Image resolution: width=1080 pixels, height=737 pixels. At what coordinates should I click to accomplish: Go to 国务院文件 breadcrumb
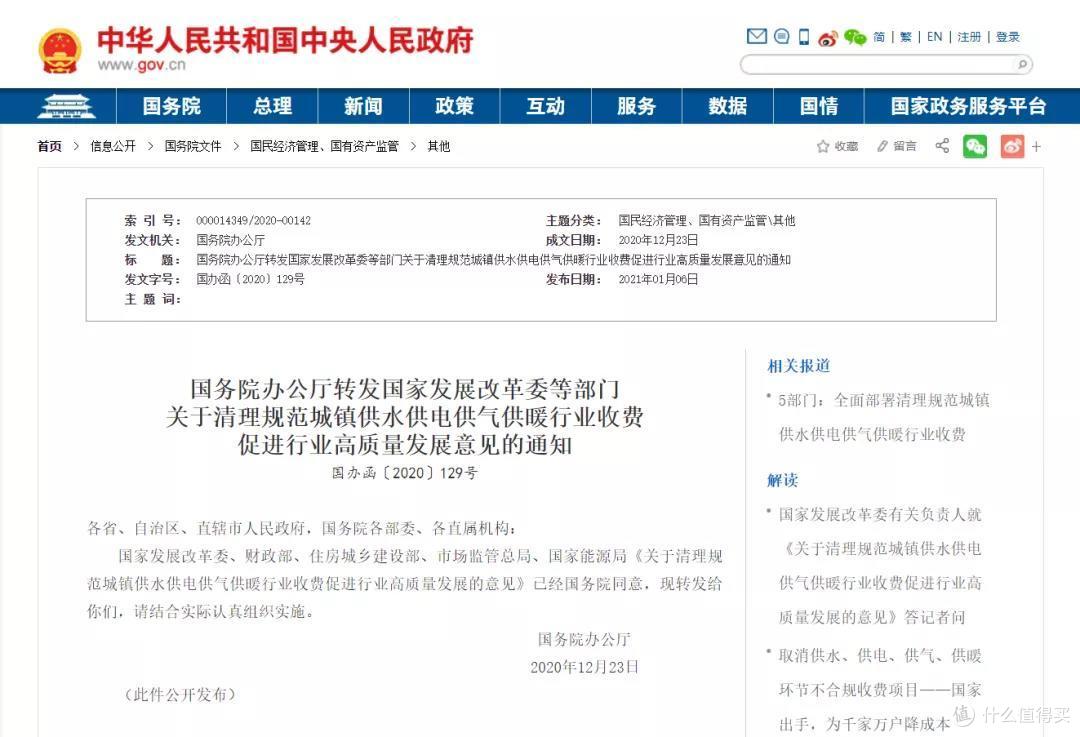tap(193, 146)
